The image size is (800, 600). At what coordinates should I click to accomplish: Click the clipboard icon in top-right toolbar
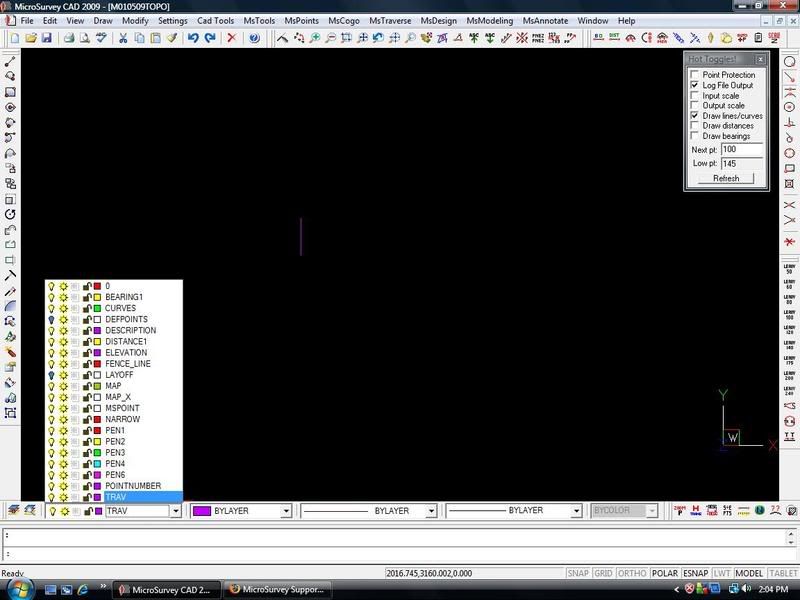pos(758,38)
